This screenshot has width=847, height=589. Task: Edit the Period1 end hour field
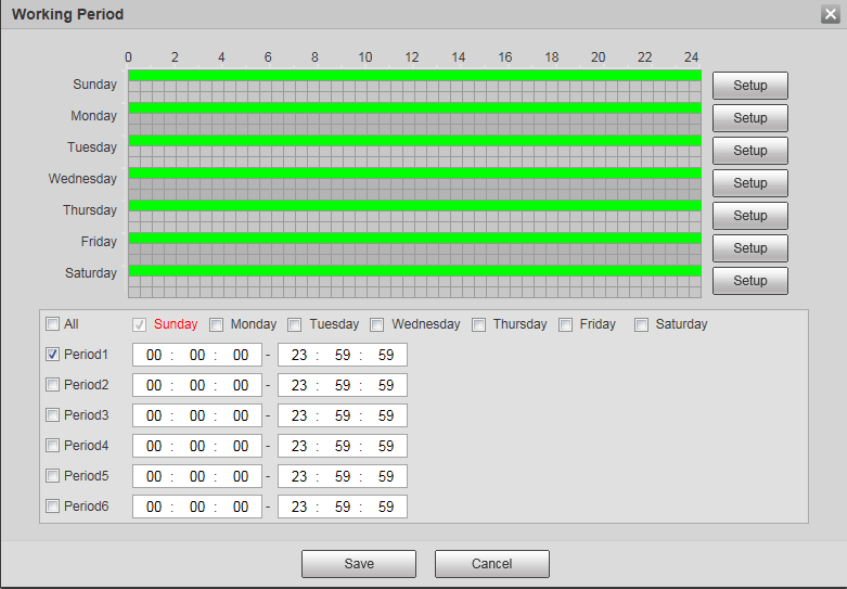pos(299,355)
